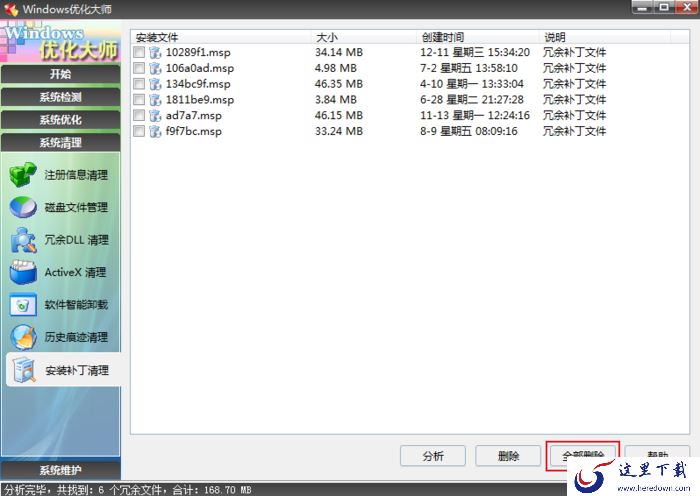700x496 pixels.
Task: Enable the checkbox for f9f7bc.msp
Action: [139, 131]
